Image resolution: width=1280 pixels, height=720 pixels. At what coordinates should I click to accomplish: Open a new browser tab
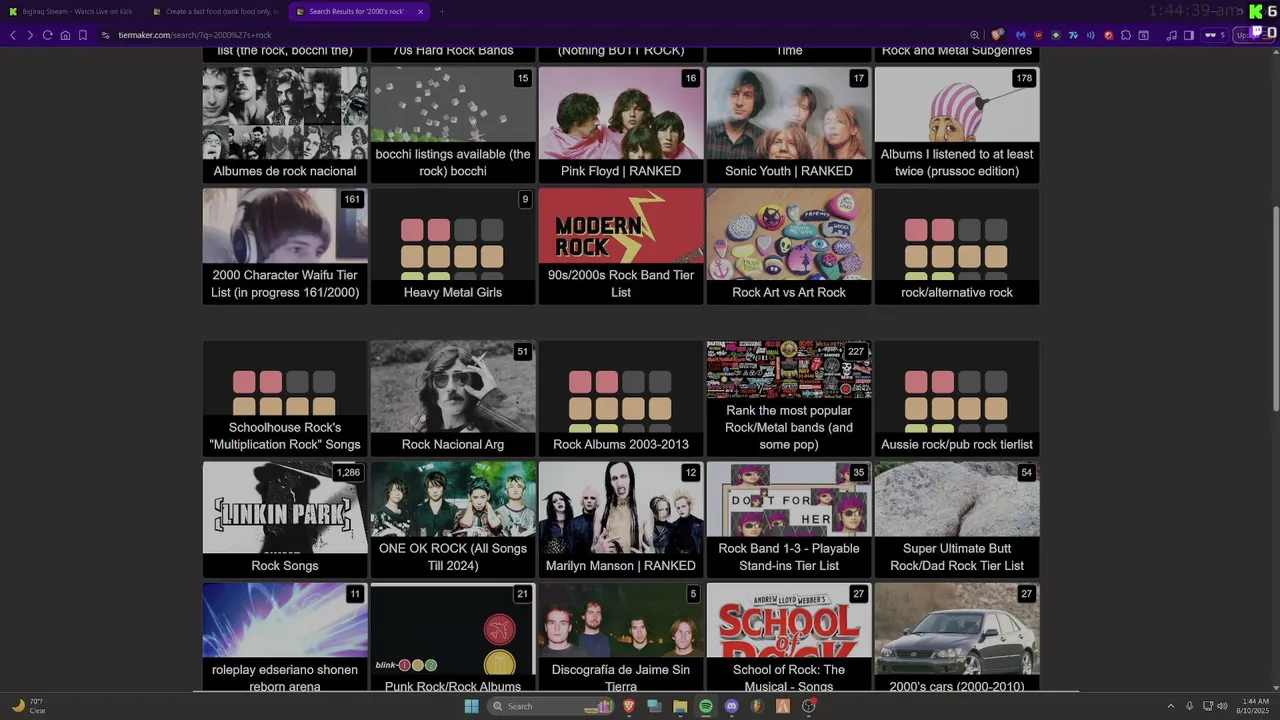442,12
